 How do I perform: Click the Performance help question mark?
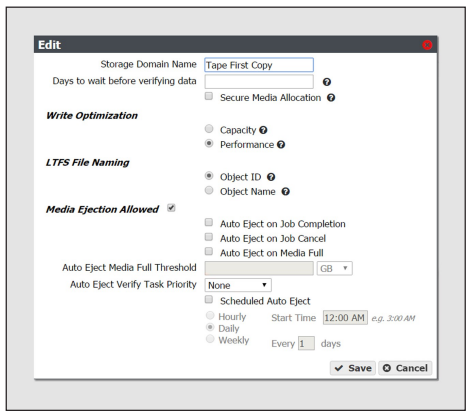click(281, 145)
